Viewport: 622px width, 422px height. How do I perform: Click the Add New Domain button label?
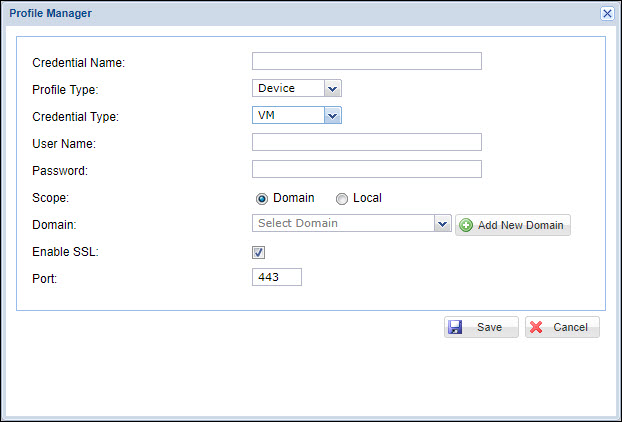(x=520, y=225)
